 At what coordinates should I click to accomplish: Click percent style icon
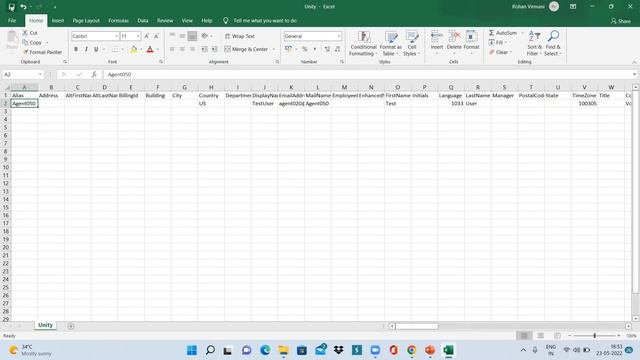(304, 49)
